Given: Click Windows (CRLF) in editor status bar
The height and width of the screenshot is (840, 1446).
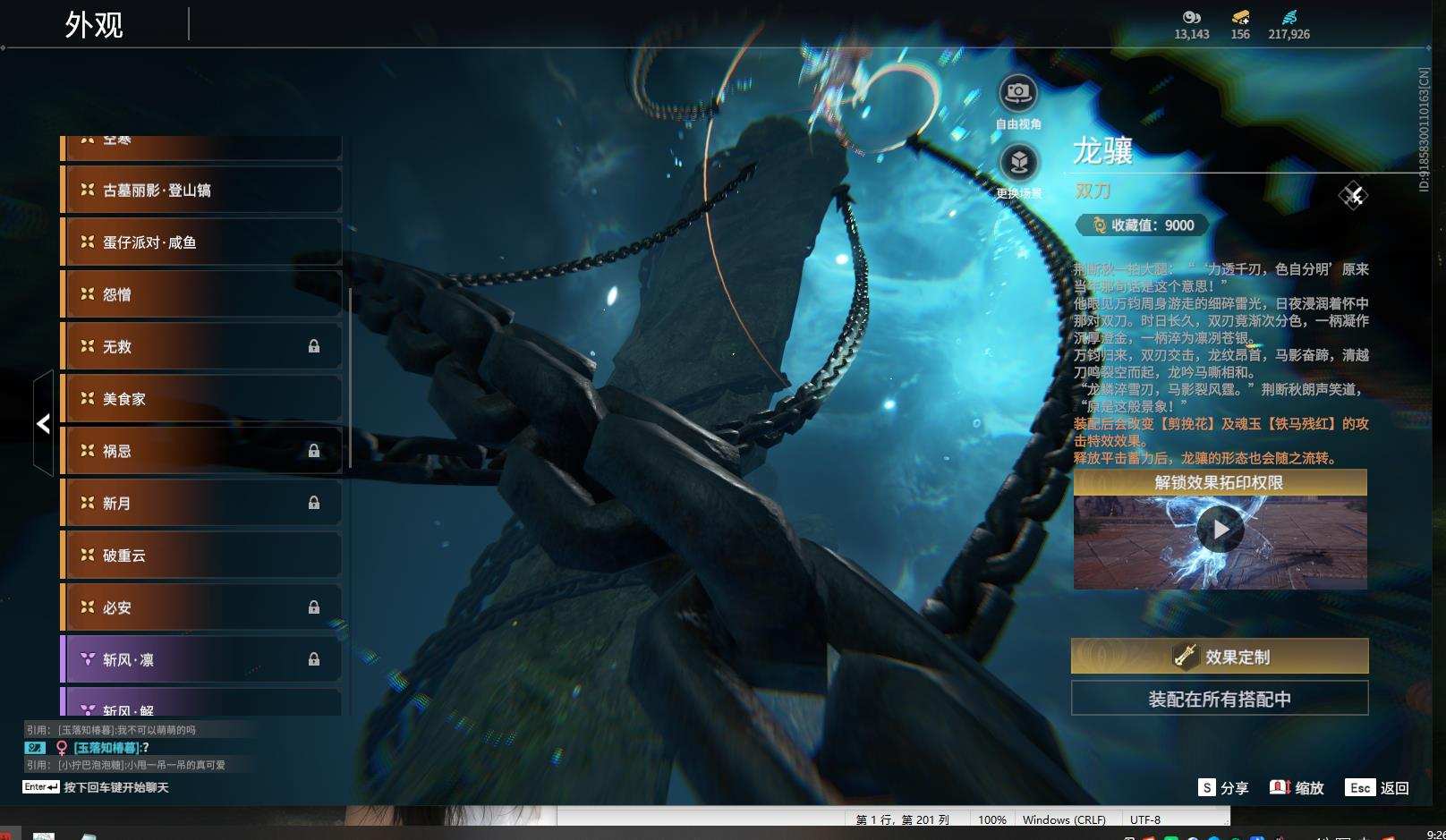Looking at the screenshot, I should click(x=1064, y=819).
